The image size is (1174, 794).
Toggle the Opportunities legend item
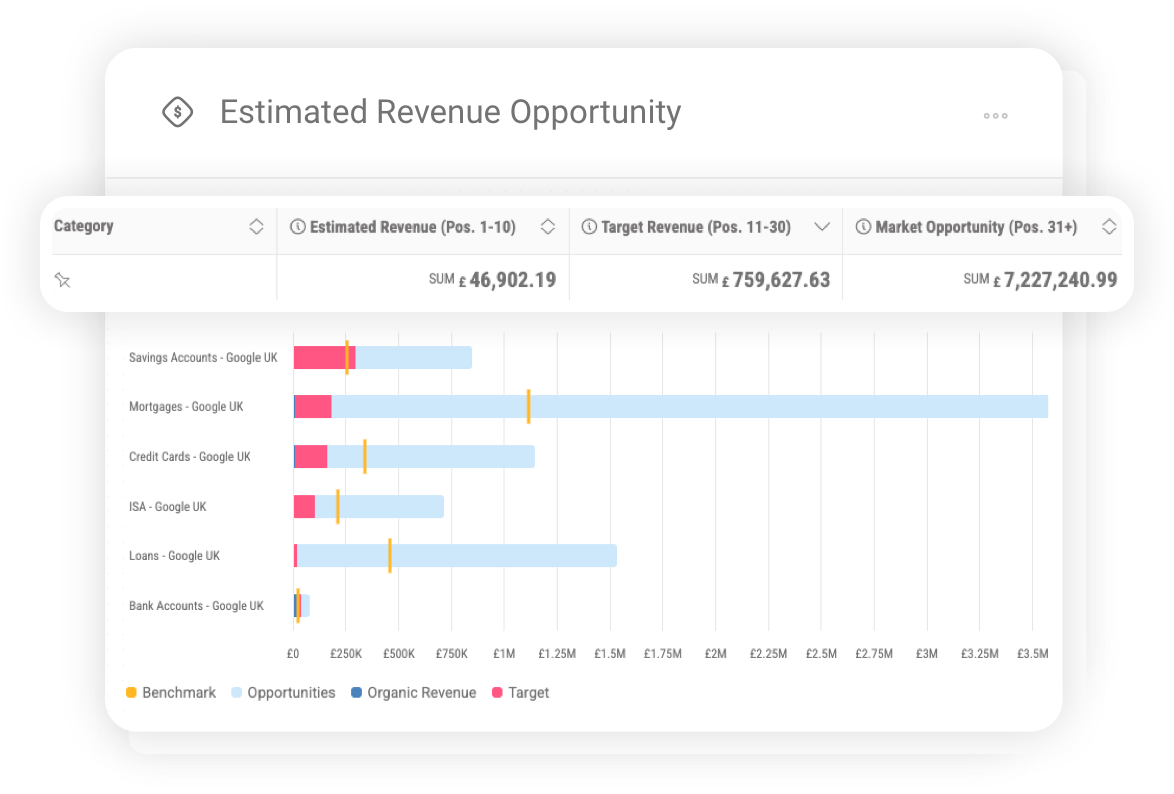click(283, 692)
